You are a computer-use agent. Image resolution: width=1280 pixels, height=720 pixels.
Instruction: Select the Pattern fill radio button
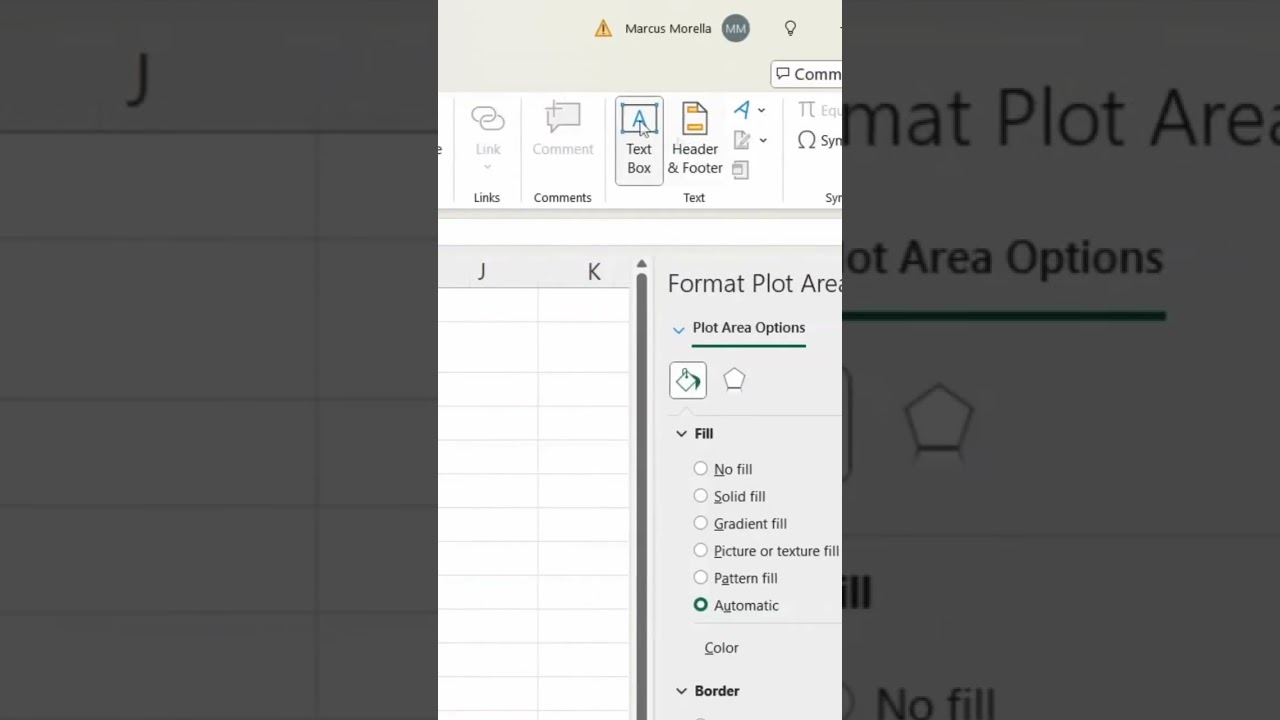[x=700, y=577]
